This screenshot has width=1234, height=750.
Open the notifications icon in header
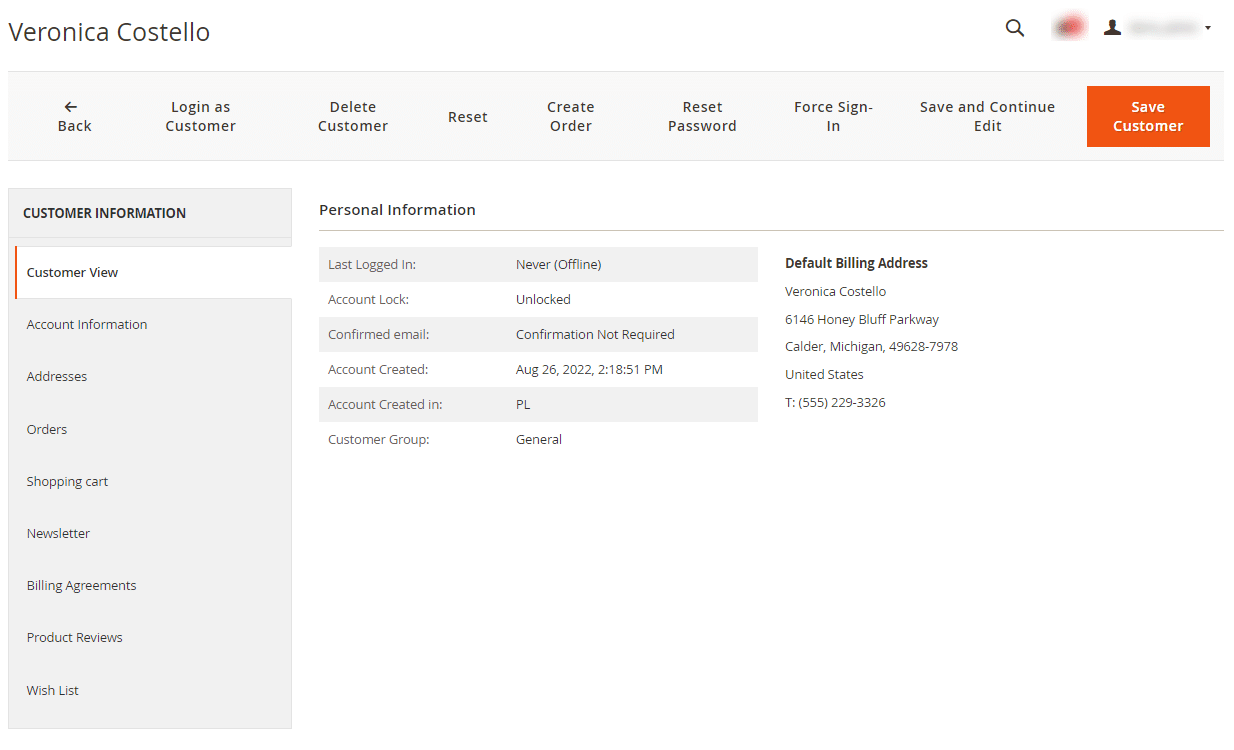pyautogui.click(x=1069, y=28)
